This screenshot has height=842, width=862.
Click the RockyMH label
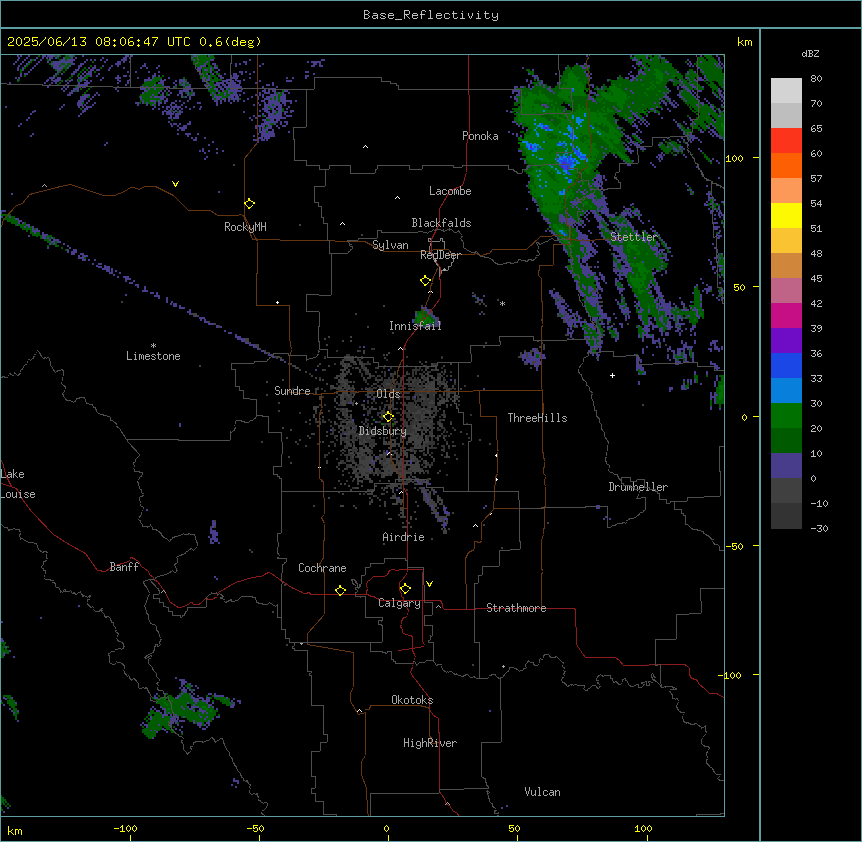pos(245,227)
